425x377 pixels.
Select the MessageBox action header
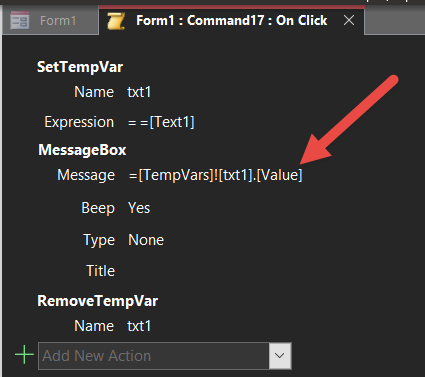click(x=82, y=150)
